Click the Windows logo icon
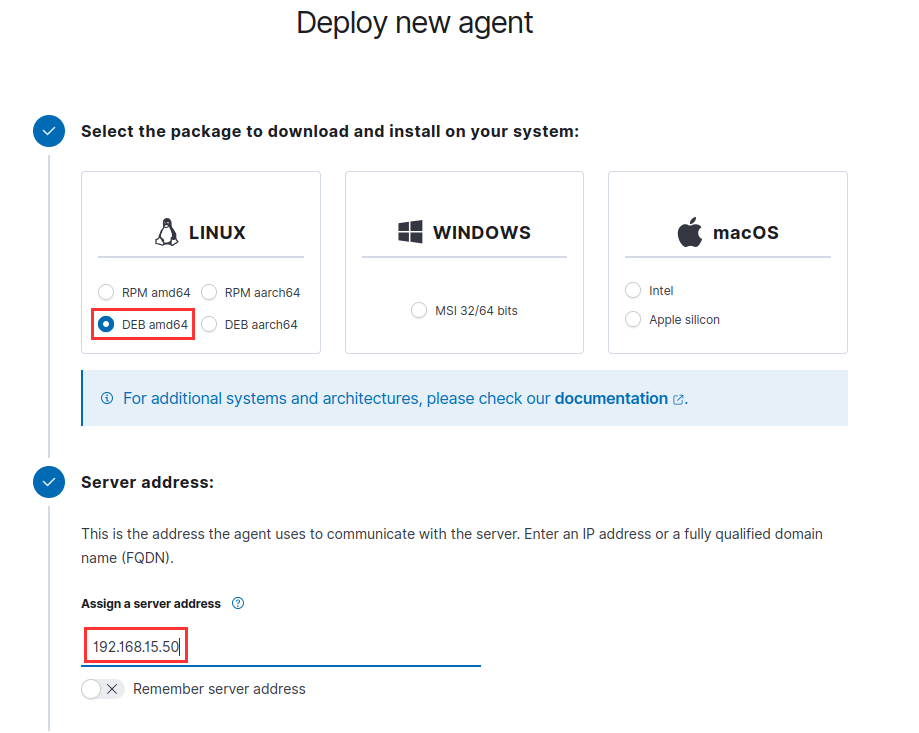 pos(410,233)
